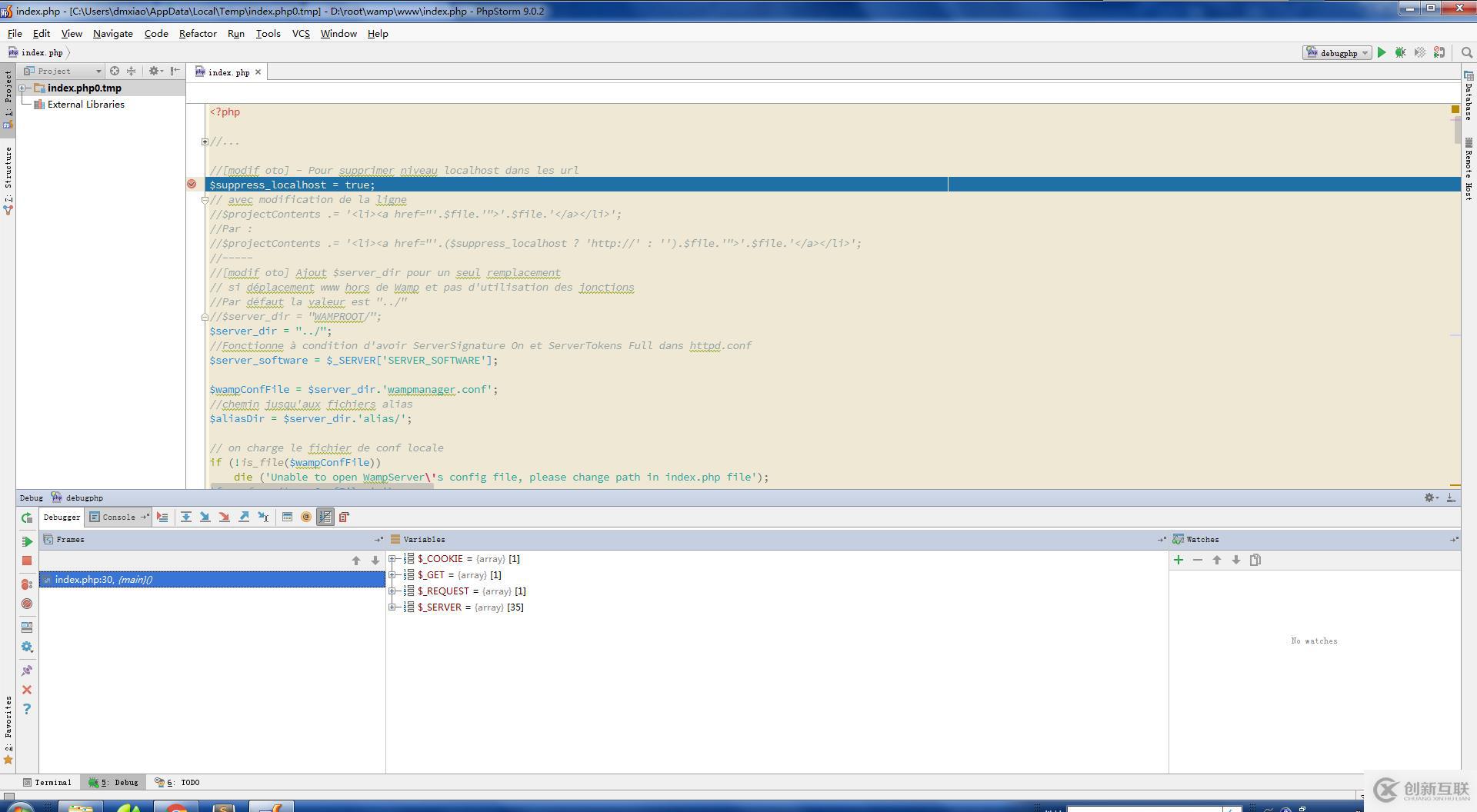
Task: Click Rerun debugphp icon
Action: coord(27,517)
